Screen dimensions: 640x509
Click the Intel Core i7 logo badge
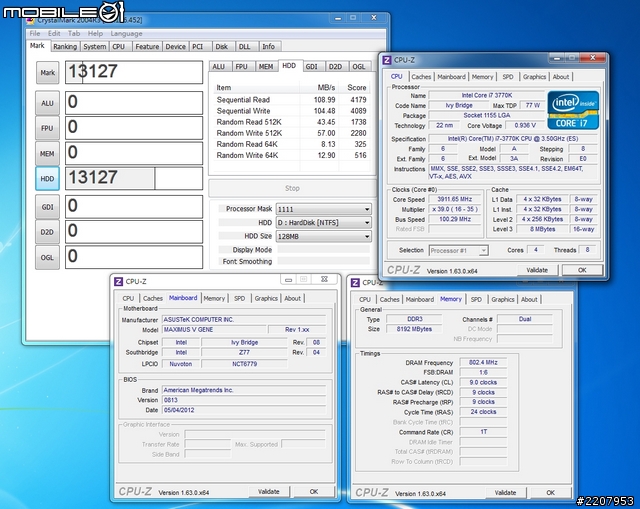point(573,110)
